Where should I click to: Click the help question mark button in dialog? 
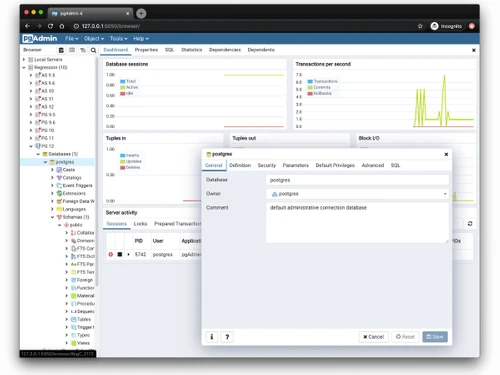[x=227, y=337]
